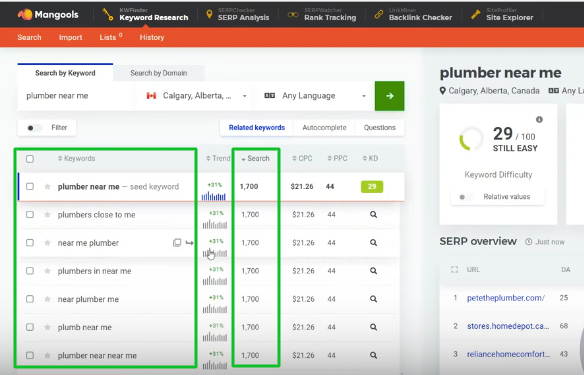Select the Related keywords tab
The height and width of the screenshot is (375, 584).
257,128
